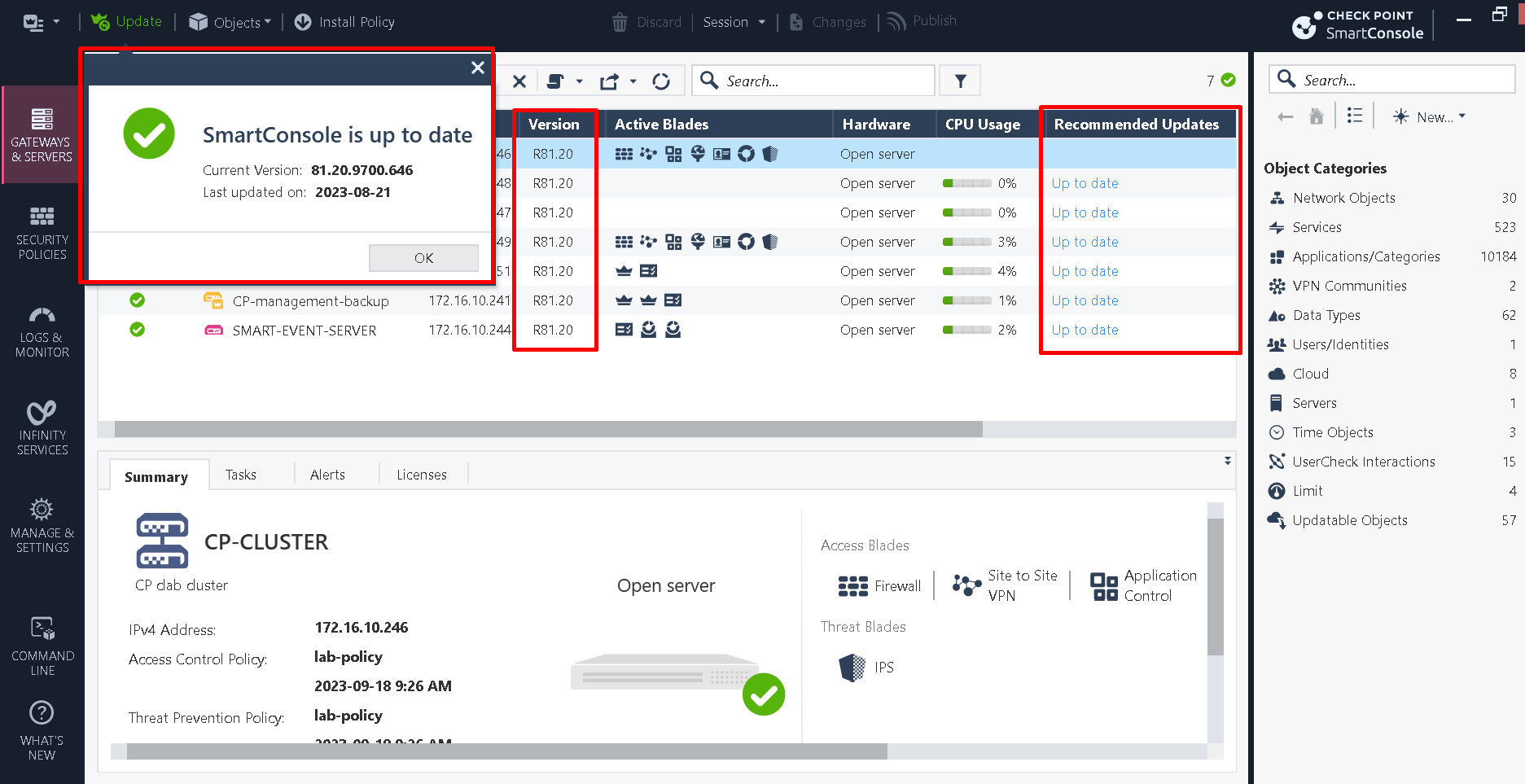Image resolution: width=1525 pixels, height=784 pixels.
Task: Expand the Session dropdown menu
Action: [734, 22]
